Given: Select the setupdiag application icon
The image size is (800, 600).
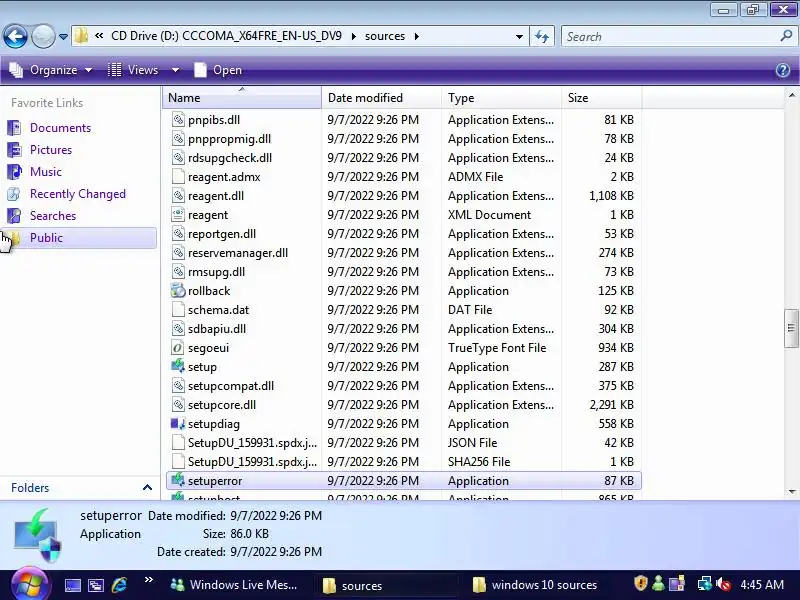Looking at the screenshot, I should pyautogui.click(x=178, y=423).
